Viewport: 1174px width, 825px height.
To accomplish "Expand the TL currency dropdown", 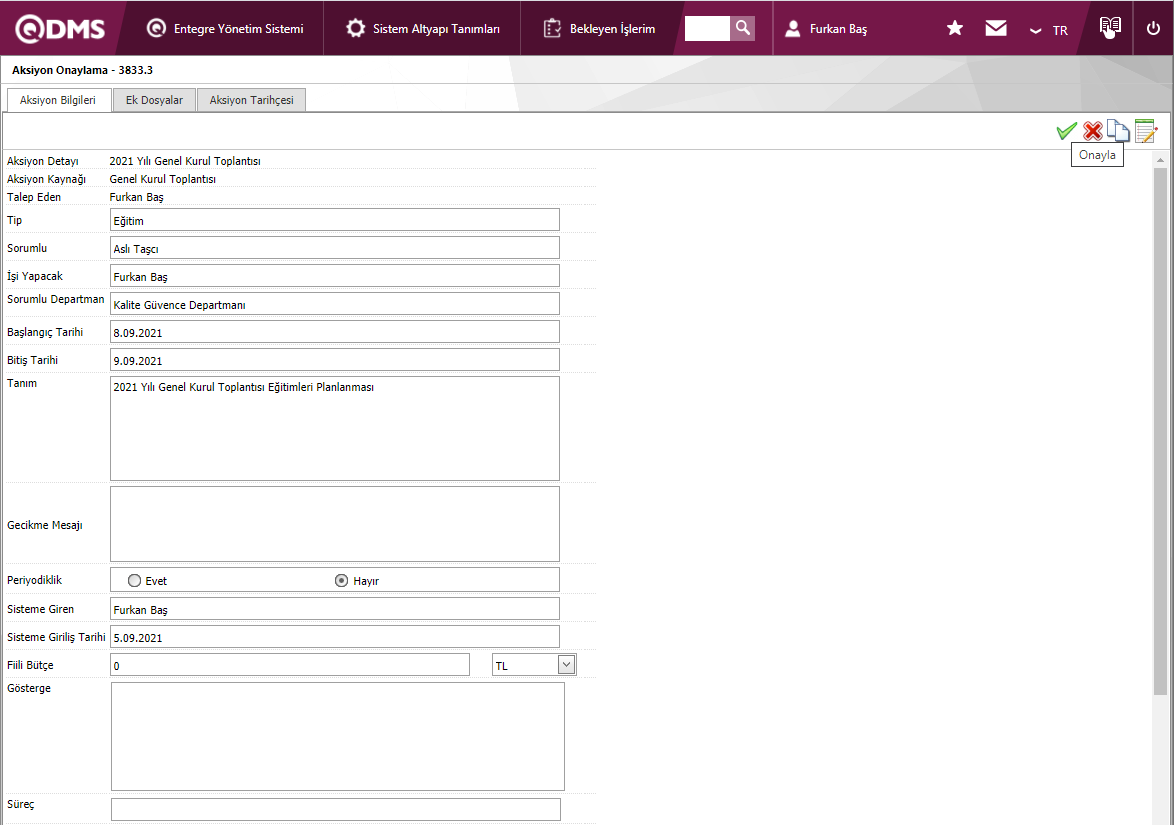I will point(566,664).
